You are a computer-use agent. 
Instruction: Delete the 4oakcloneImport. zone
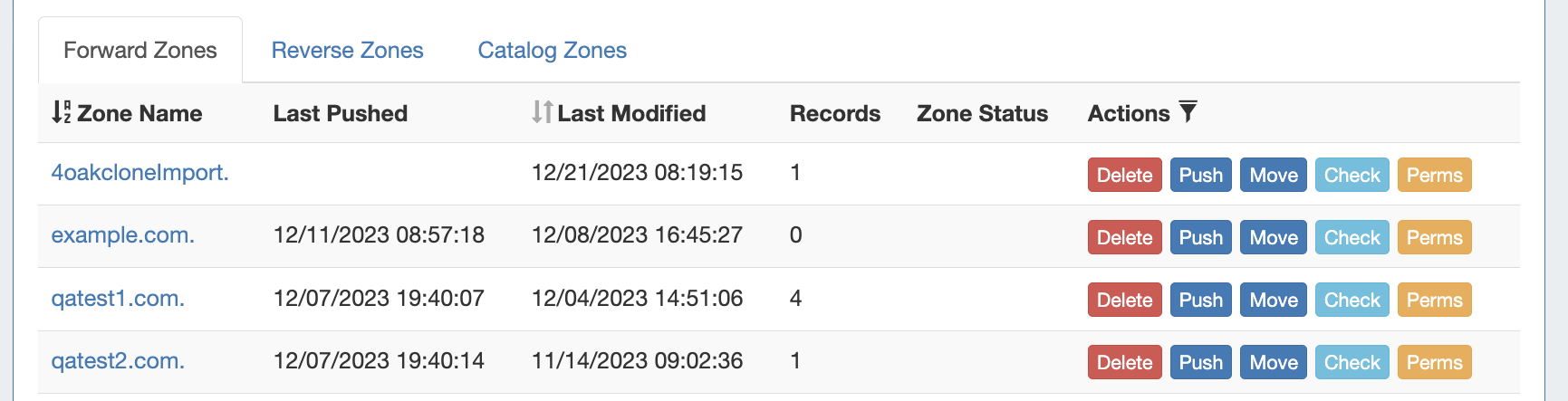pyautogui.click(x=1124, y=175)
